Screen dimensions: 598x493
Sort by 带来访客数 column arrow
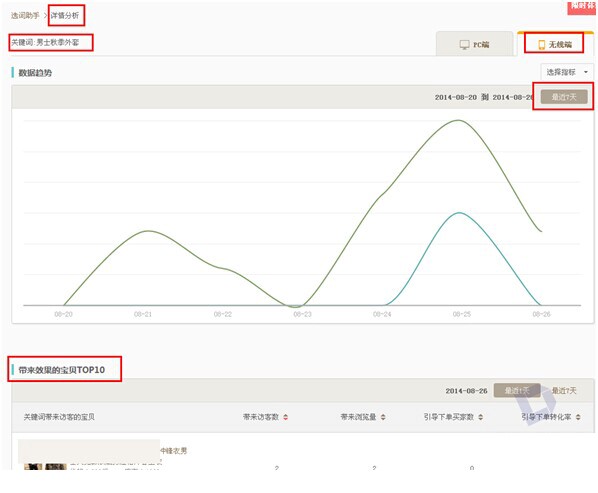coord(286,417)
